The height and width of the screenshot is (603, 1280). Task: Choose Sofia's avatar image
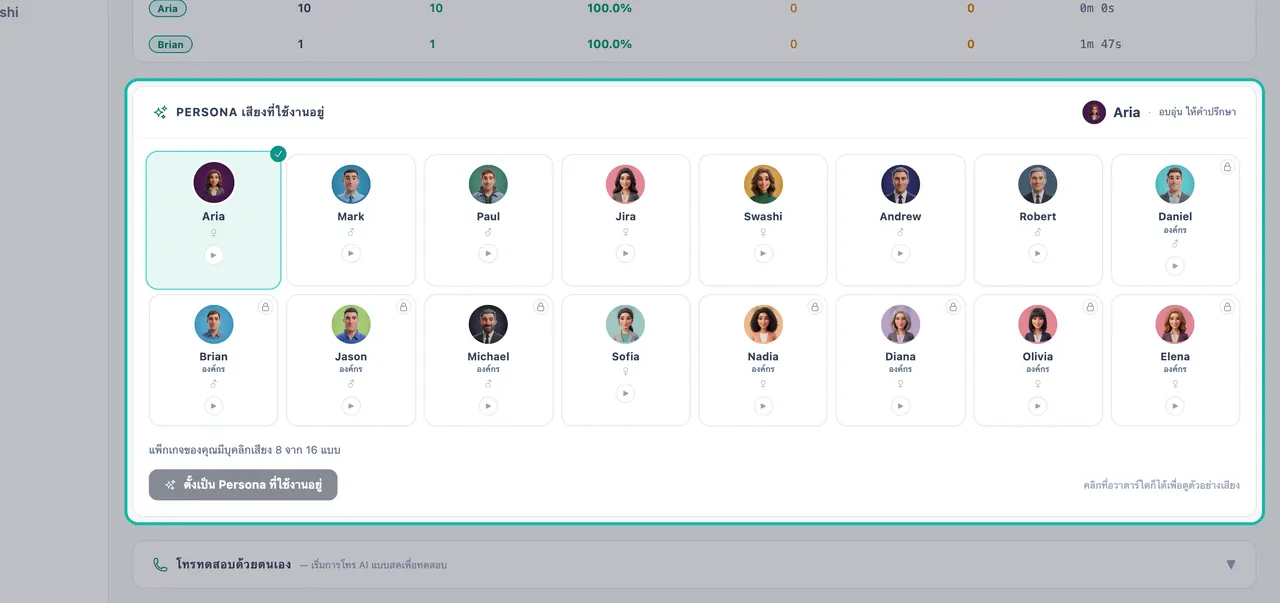[625, 324]
